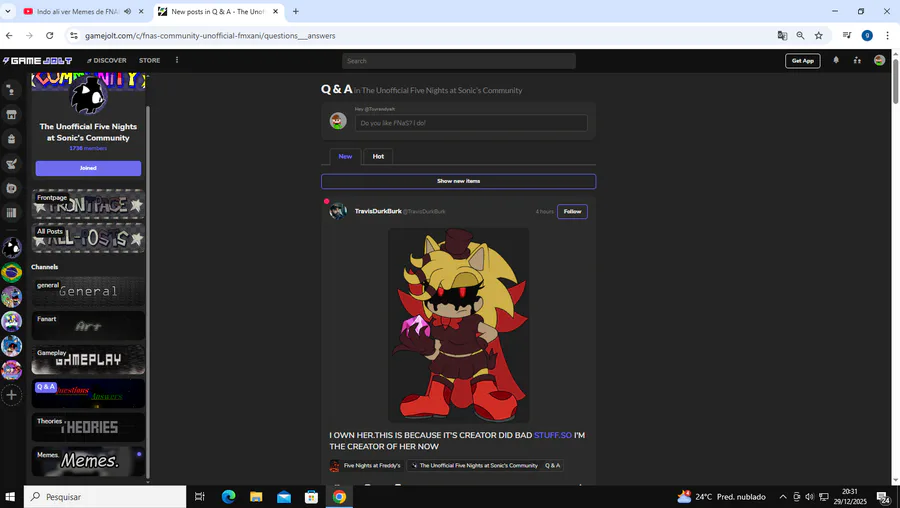The image size is (900, 508).
Task: Open the quests icon in the left rail
Action: (11, 164)
